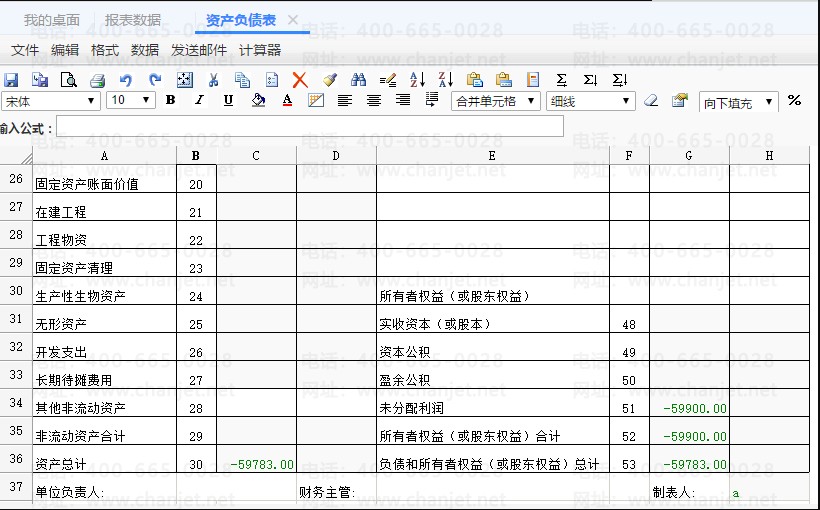Select column header E
Viewport: 820px width, 510px height.
click(x=492, y=156)
